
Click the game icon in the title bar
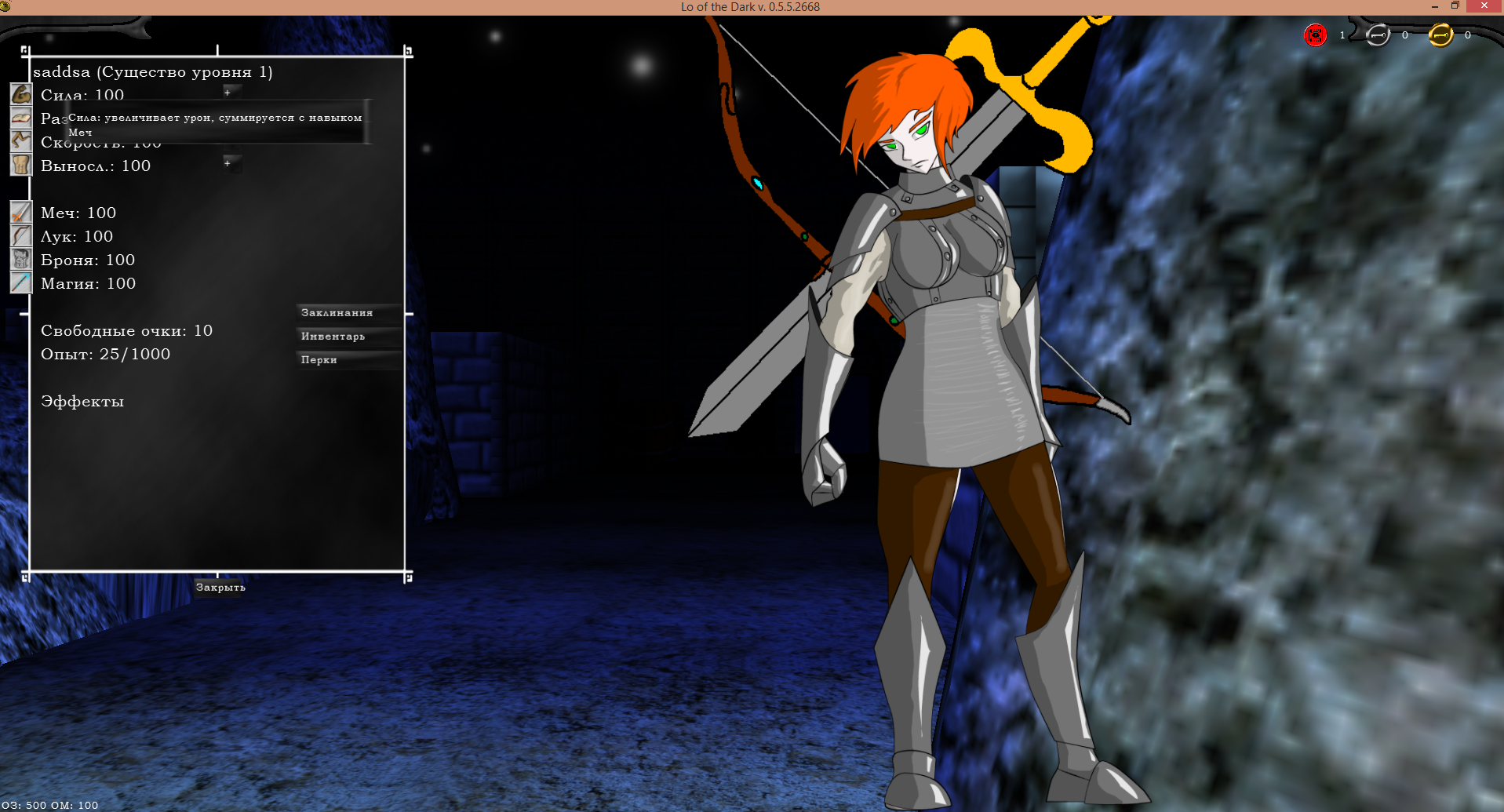pyautogui.click(x=5, y=6)
